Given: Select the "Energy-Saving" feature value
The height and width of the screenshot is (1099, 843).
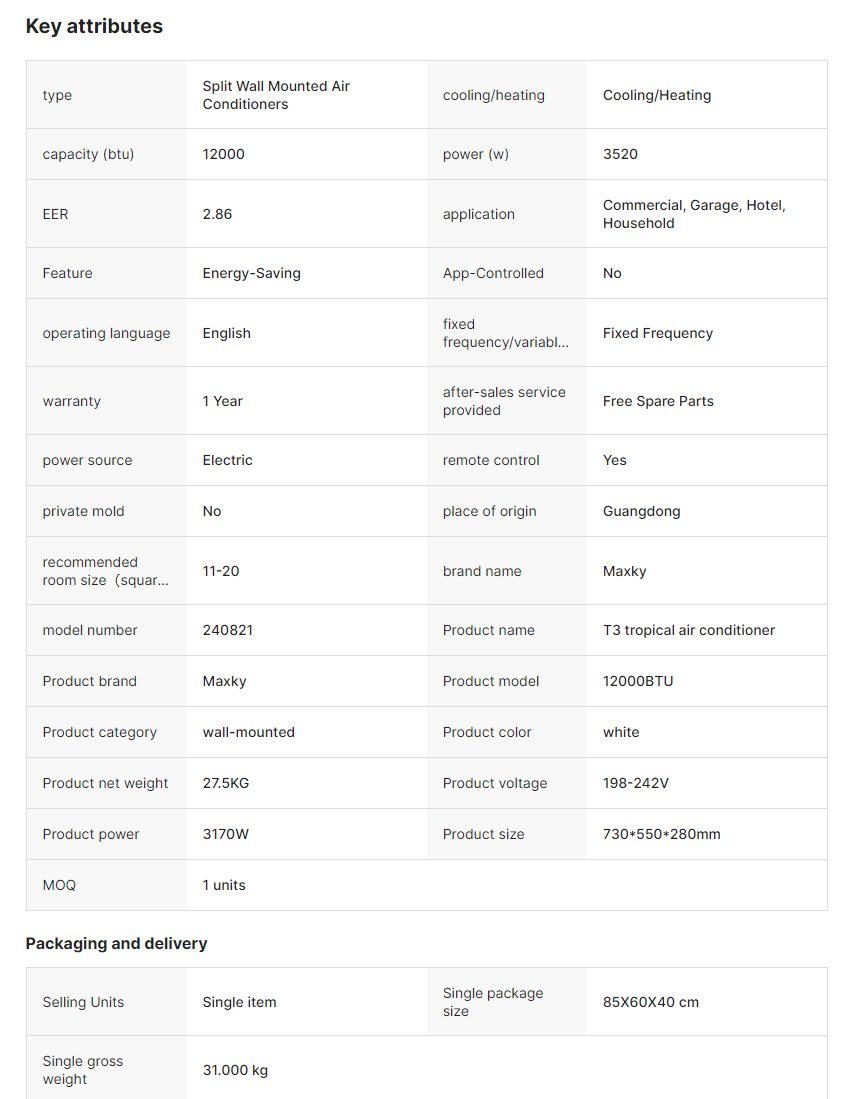Looking at the screenshot, I should click(x=251, y=273).
